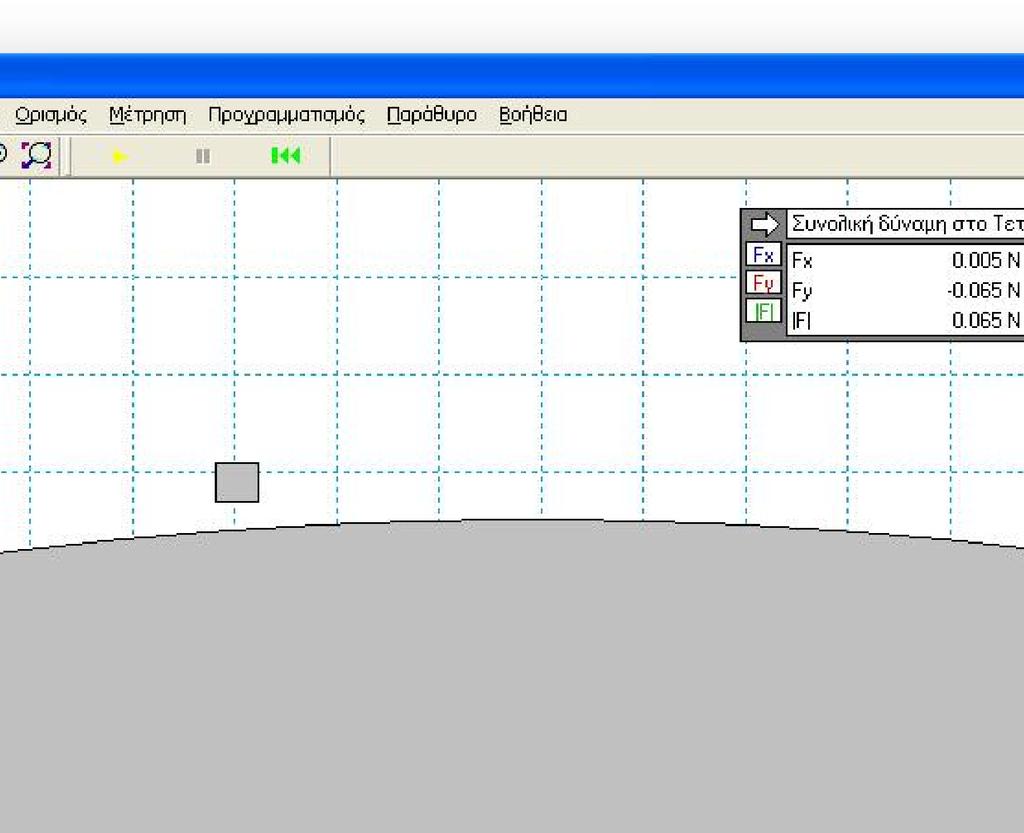The width and height of the screenshot is (1024, 833).
Task: Start the simulation with the yellow play button
Action: (120, 156)
